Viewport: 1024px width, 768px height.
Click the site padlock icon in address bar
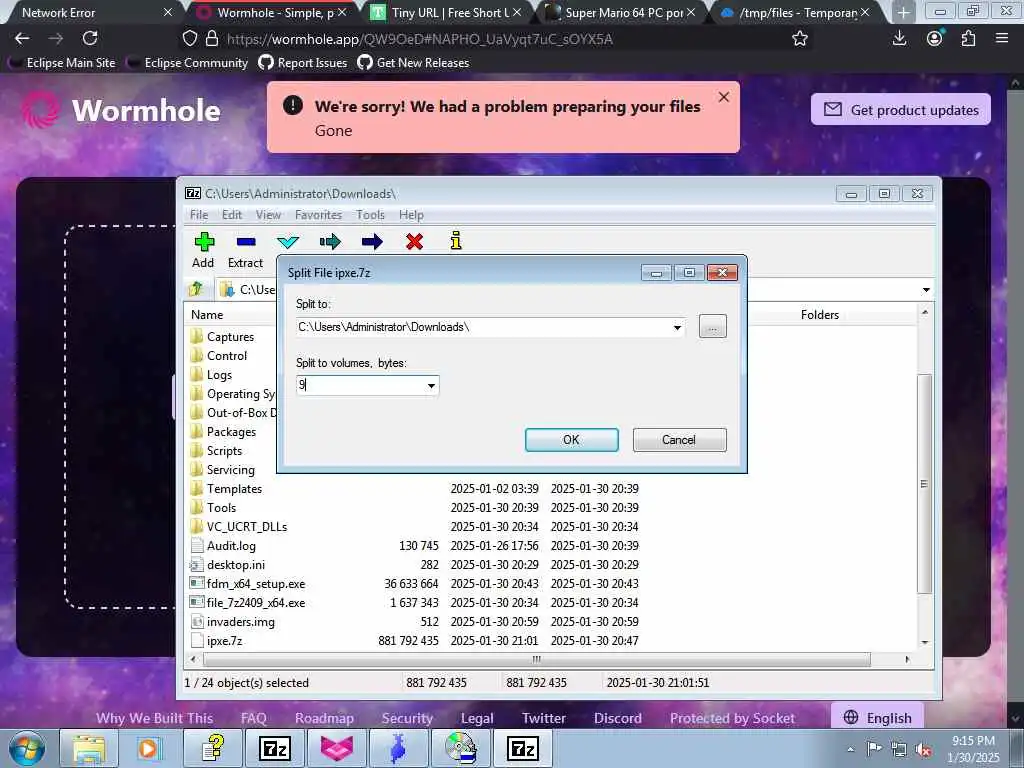click(212, 39)
